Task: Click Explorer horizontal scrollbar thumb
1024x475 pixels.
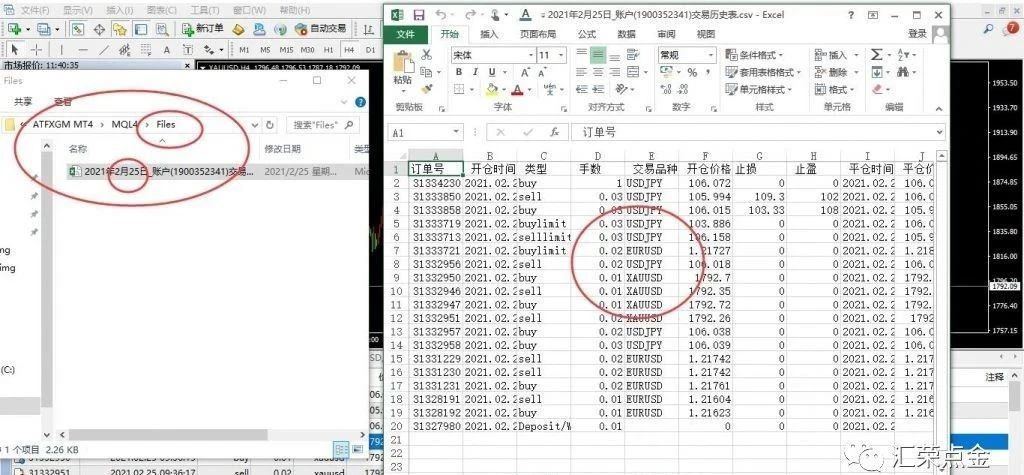Action: [168, 434]
